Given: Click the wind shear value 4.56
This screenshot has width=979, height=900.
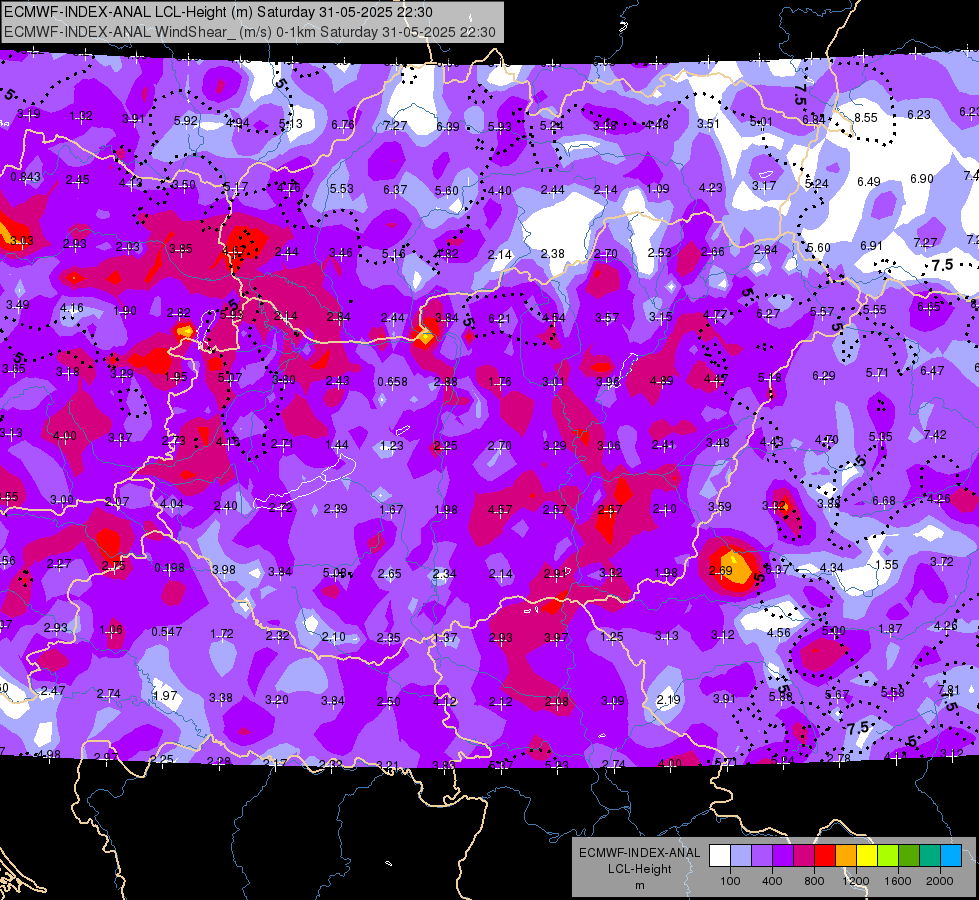Looking at the screenshot, I should coord(779,633).
